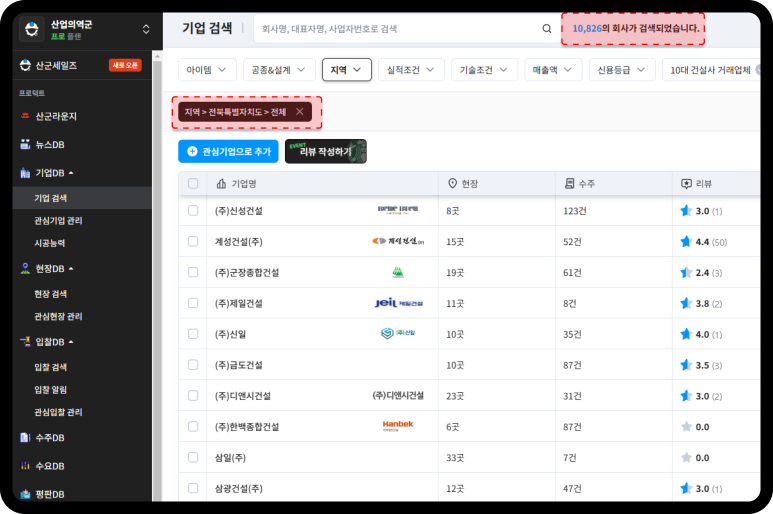Click the (주)신일 company logo

click(398, 334)
